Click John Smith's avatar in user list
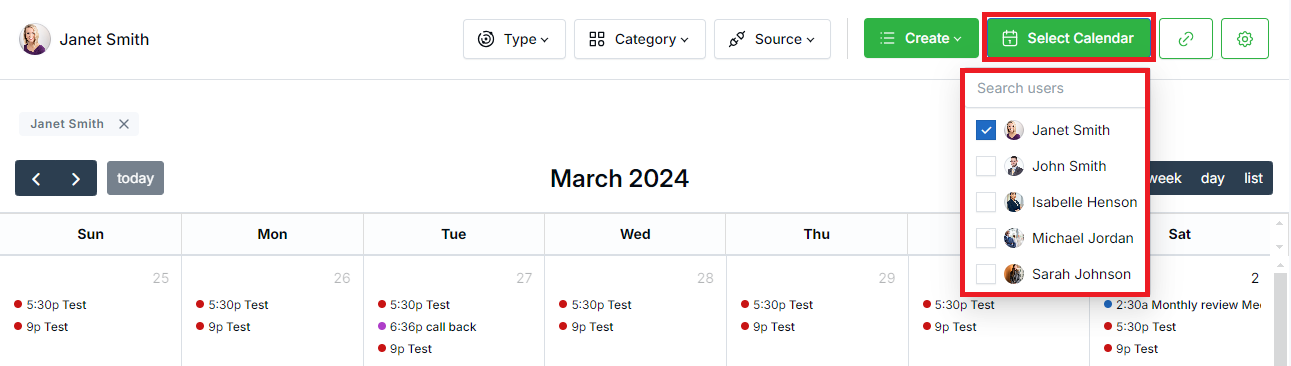This screenshot has width=1291, height=366. tap(1014, 166)
